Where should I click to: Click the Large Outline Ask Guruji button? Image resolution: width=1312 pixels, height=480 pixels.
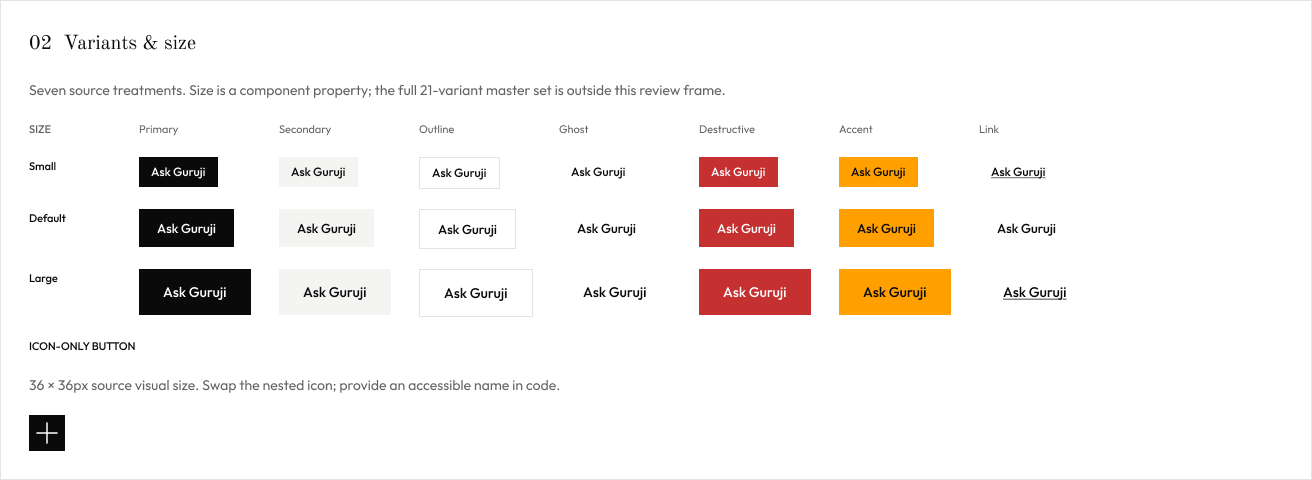[x=476, y=293]
